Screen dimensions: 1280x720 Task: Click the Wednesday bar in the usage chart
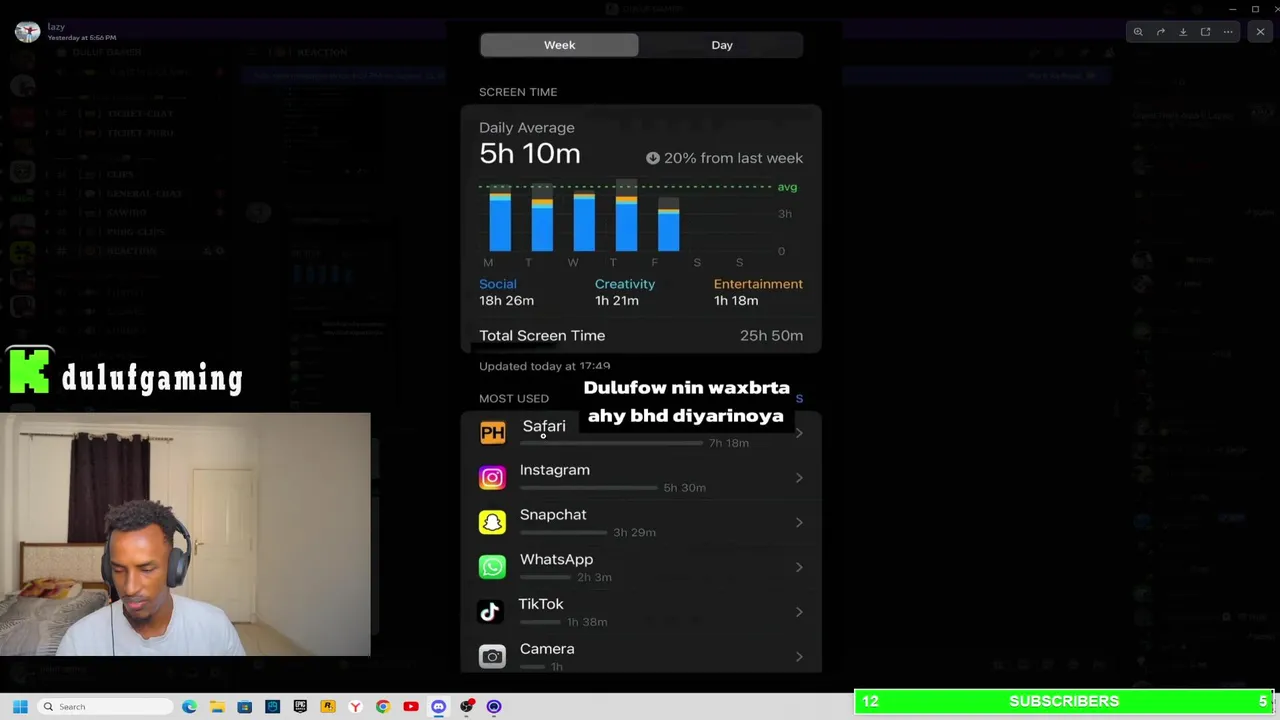tap(584, 221)
